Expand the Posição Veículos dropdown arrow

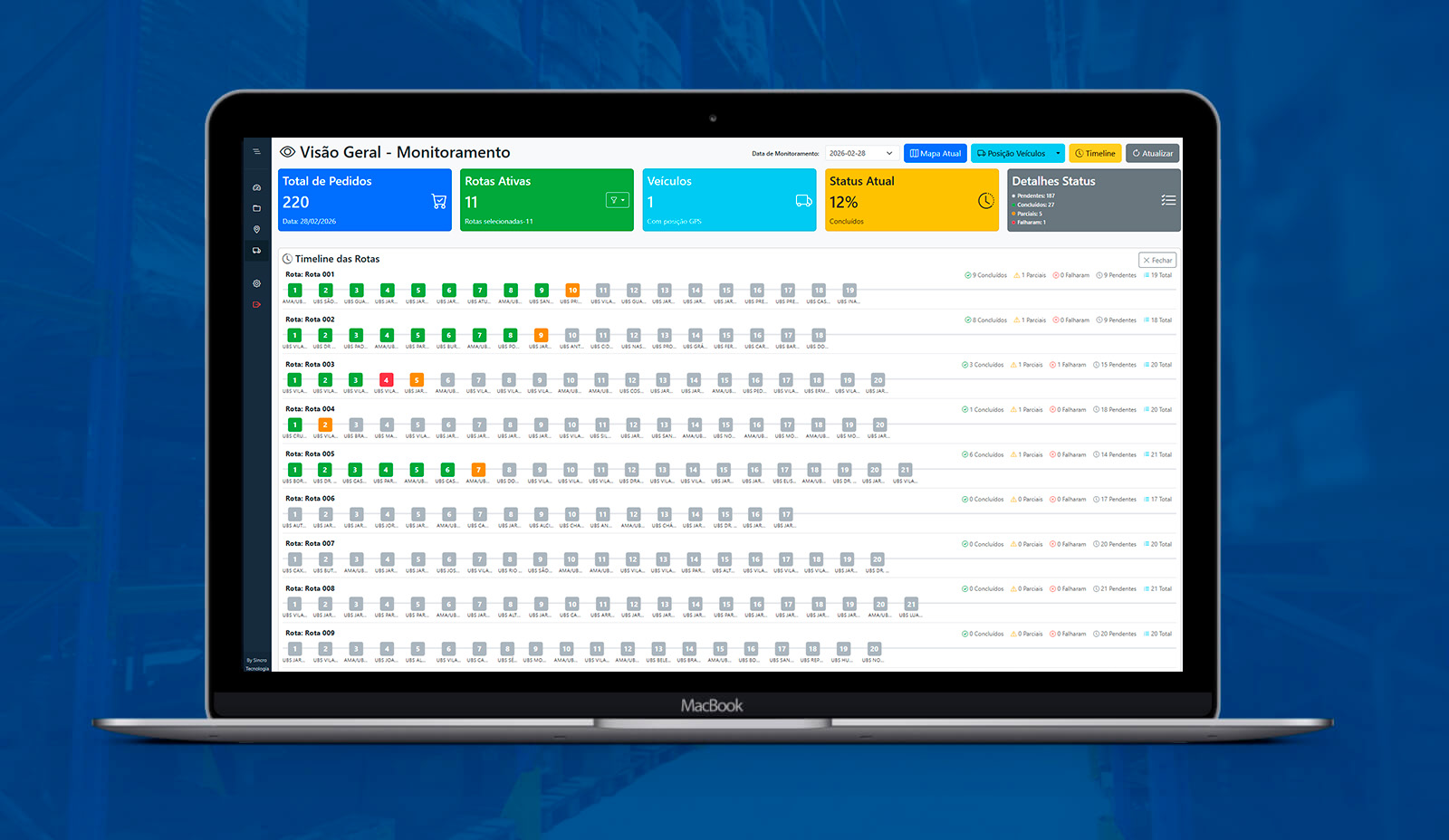1058,154
